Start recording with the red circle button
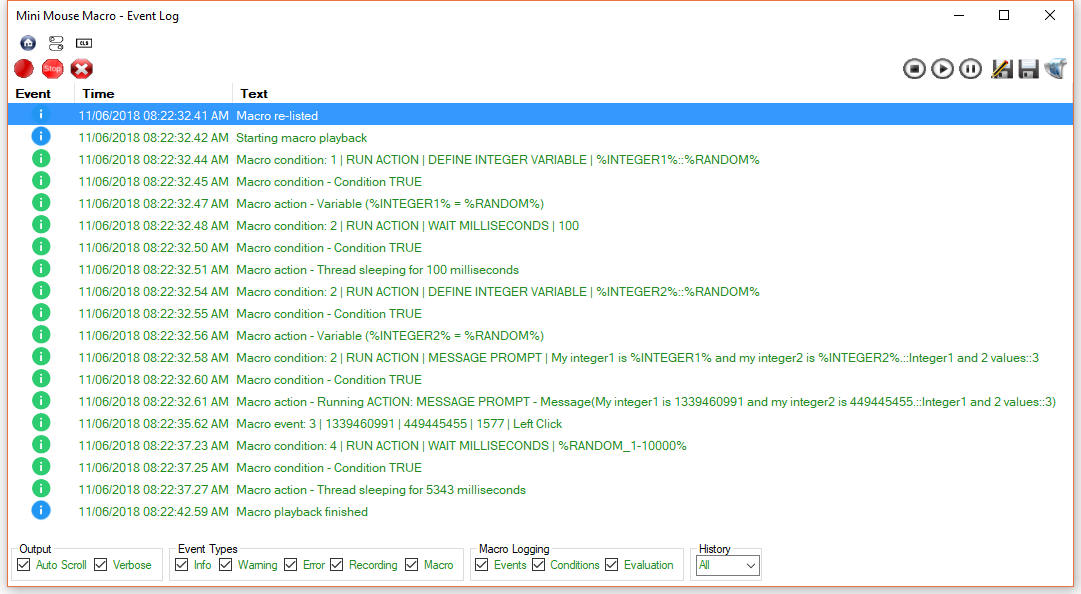1081x594 pixels. tap(24, 69)
